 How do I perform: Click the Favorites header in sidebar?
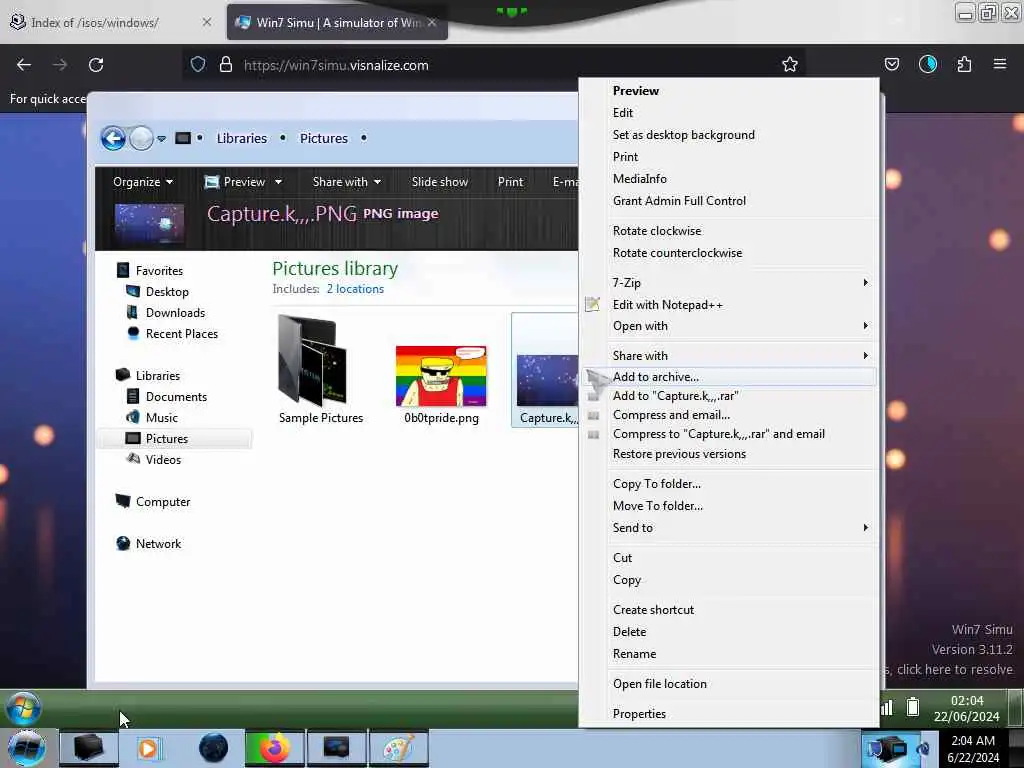(x=159, y=270)
